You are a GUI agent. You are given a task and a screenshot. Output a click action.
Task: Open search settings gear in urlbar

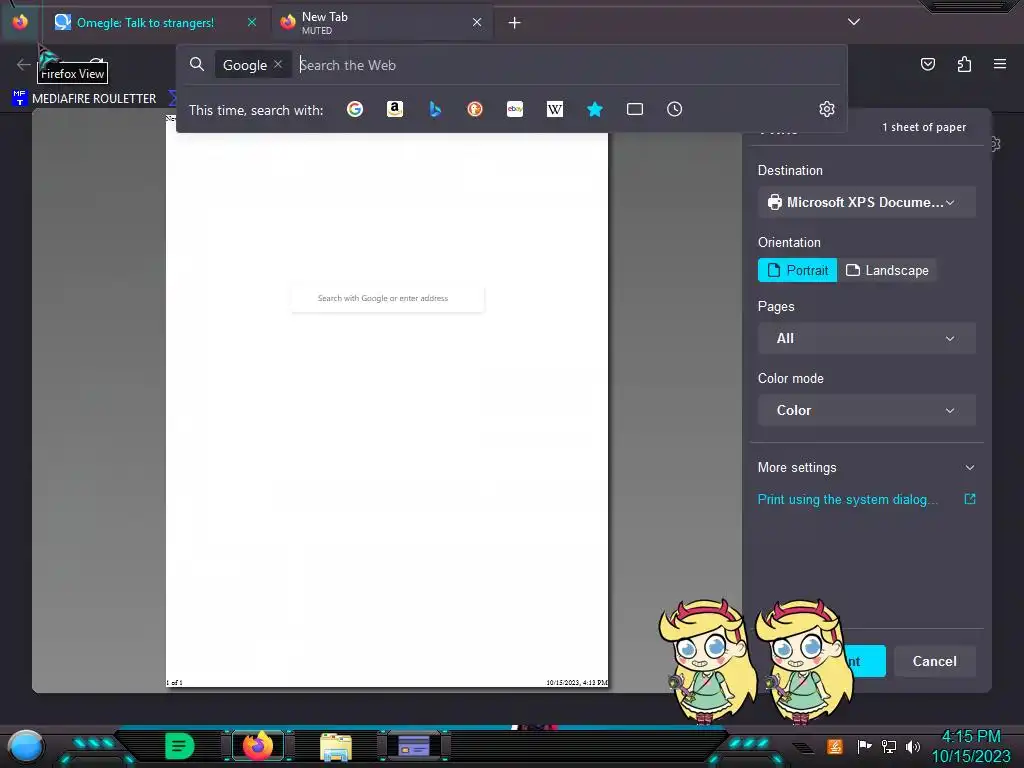click(x=827, y=109)
